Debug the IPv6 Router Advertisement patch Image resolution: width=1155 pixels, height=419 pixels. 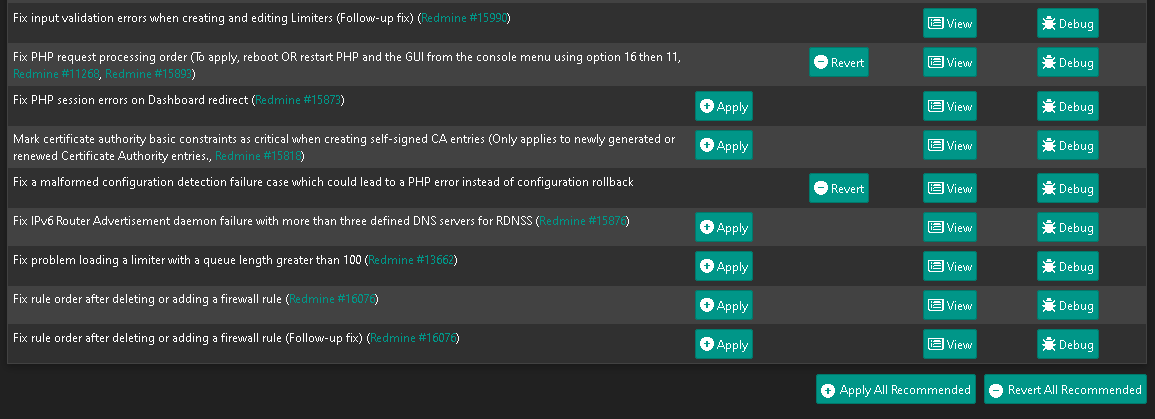click(x=1067, y=227)
